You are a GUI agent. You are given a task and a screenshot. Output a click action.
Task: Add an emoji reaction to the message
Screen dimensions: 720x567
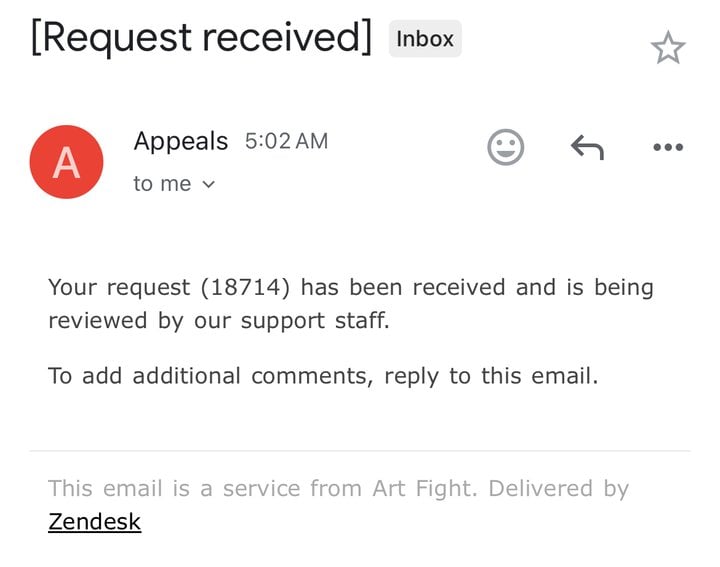coord(505,147)
